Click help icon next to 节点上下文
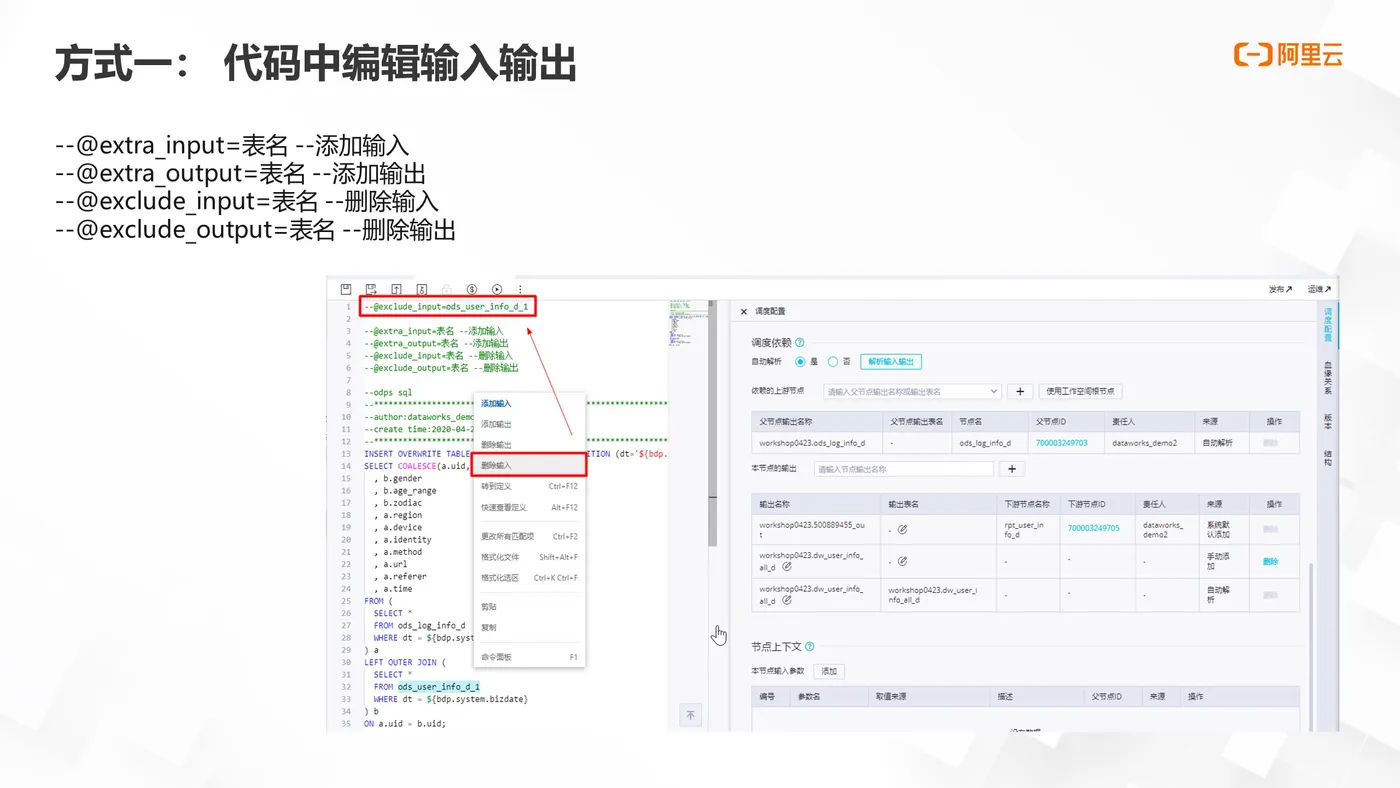The image size is (1400, 788). click(x=809, y=646)
